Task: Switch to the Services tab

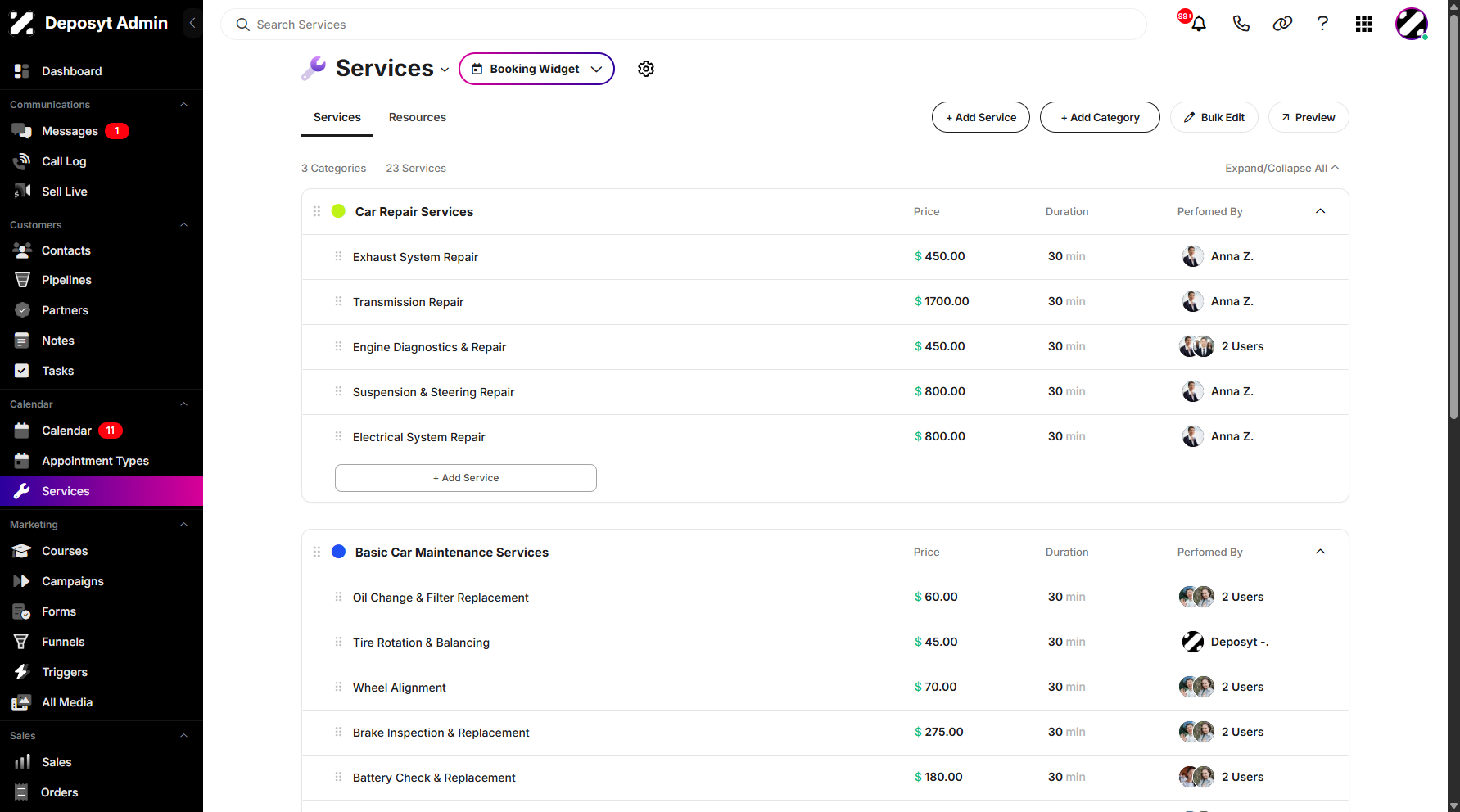Action: [337, 117]
